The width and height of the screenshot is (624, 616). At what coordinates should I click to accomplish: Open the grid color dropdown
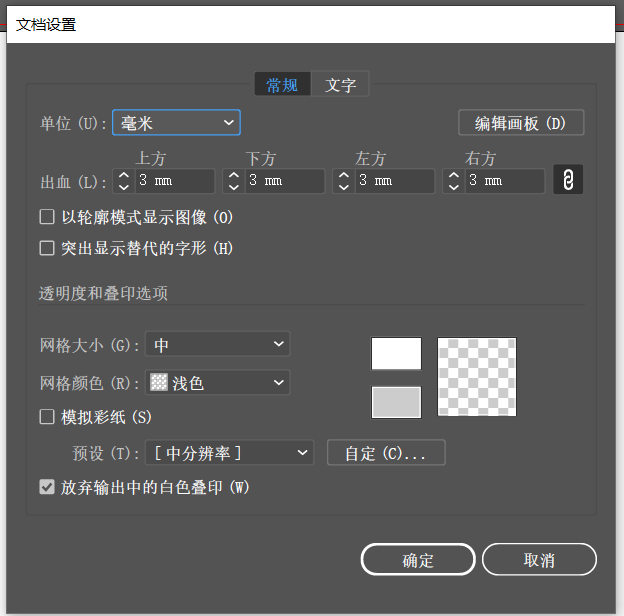[x=218, y=383]
